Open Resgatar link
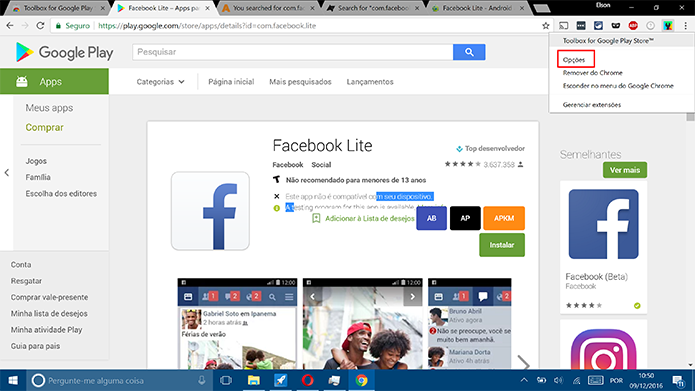 click(x=26, y=281)
